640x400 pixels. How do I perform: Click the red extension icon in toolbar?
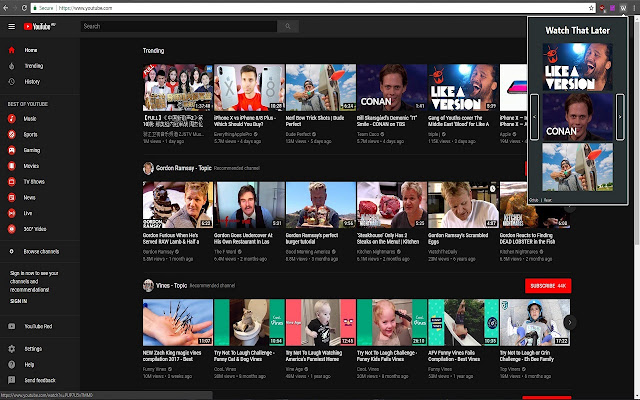pyautogui.click(x=602, y=8)
